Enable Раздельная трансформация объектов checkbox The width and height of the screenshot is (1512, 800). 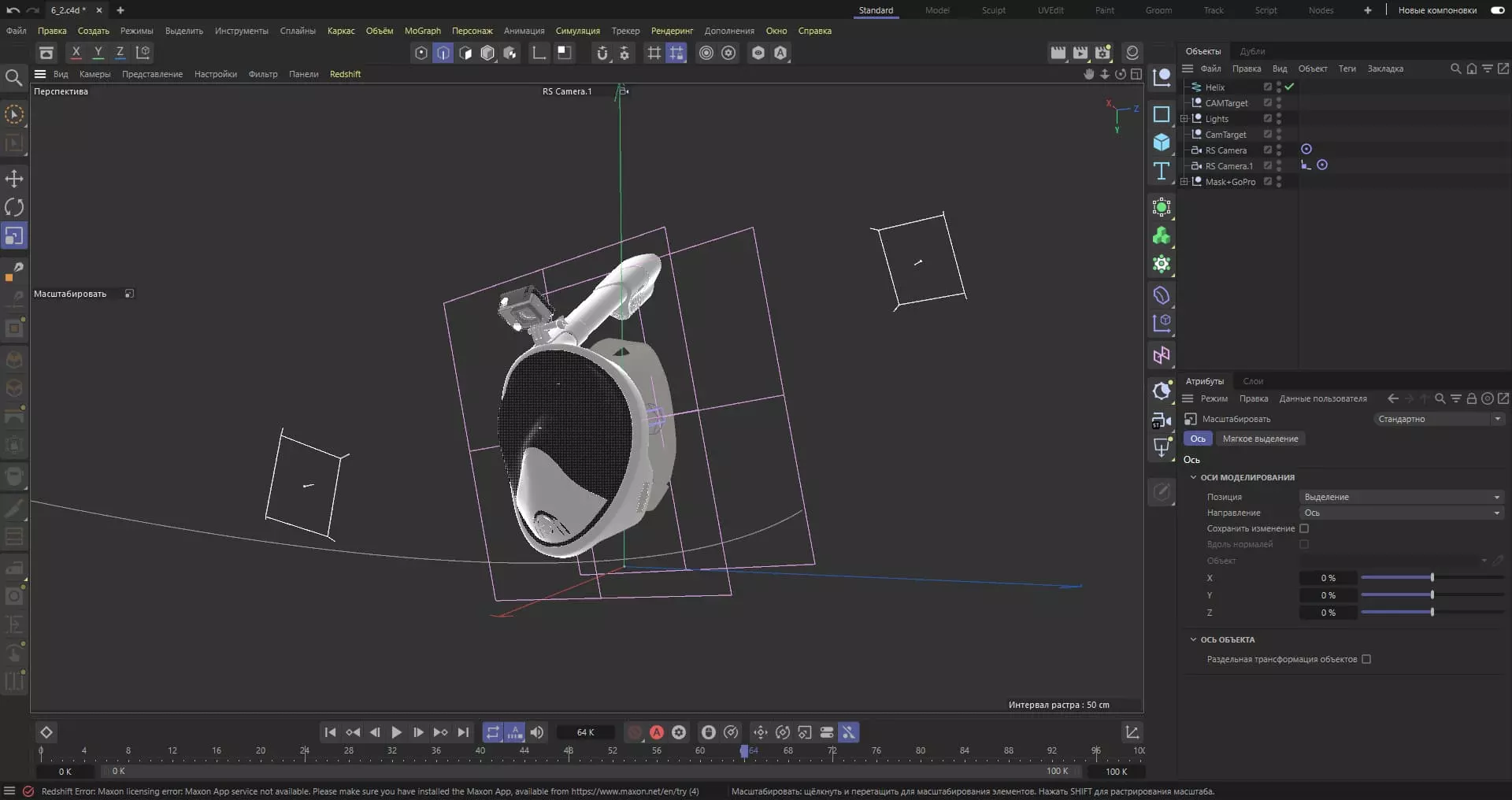point(1366,659)
